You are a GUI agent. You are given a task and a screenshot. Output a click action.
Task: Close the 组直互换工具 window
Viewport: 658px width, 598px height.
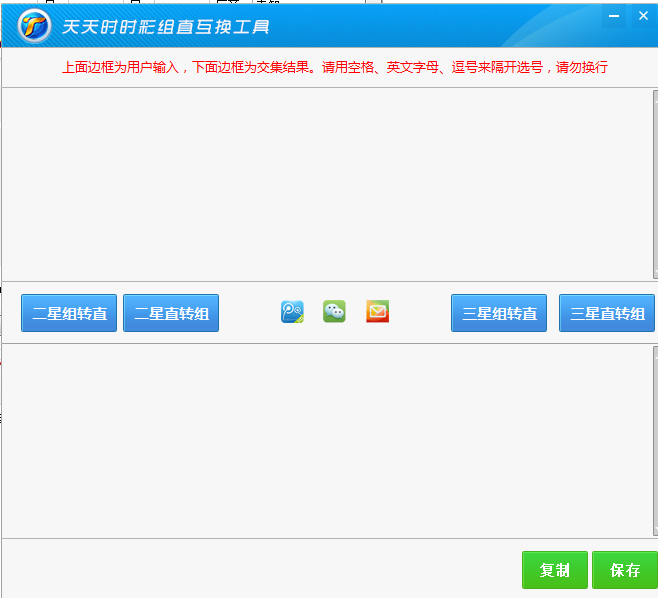point(643,16)
